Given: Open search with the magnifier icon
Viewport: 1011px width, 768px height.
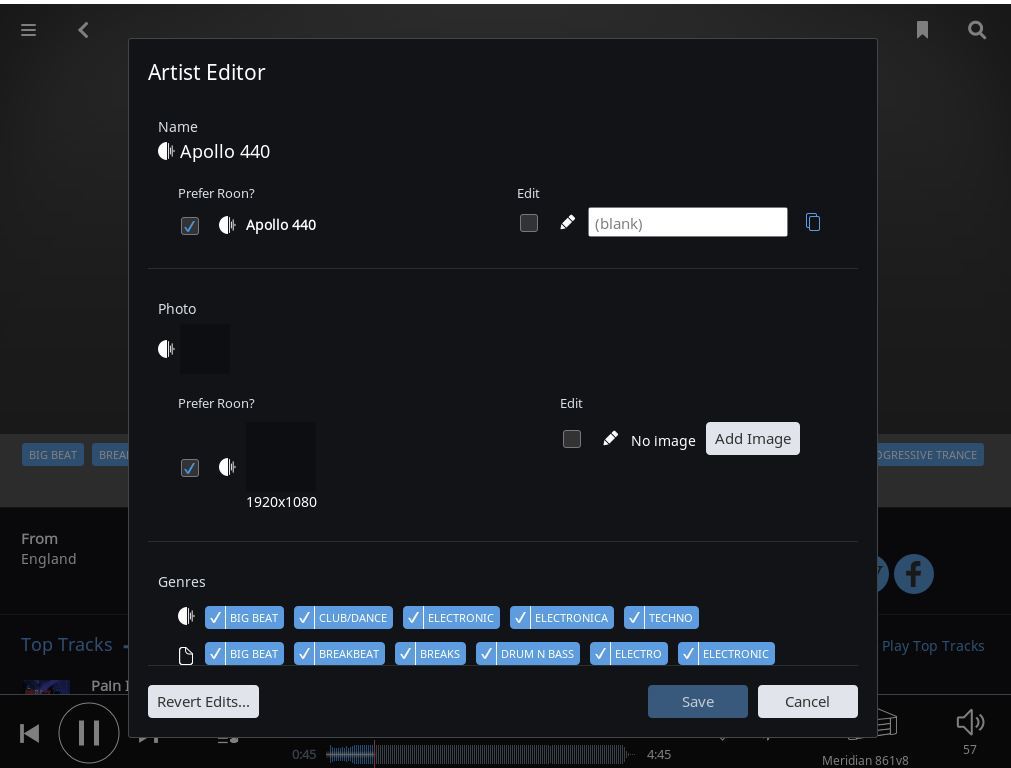Looking at the screenshot, I should (977, 30).
